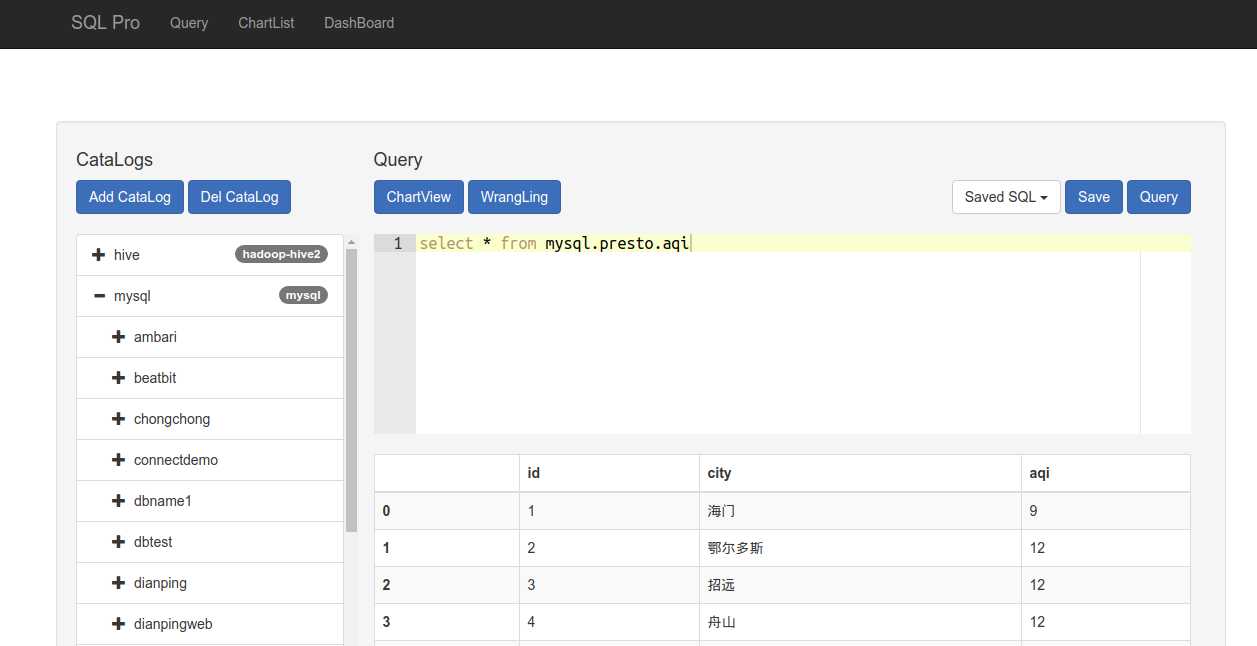Expand the hive catalog plus icon

pyautogui.click(x=98, y=255)
